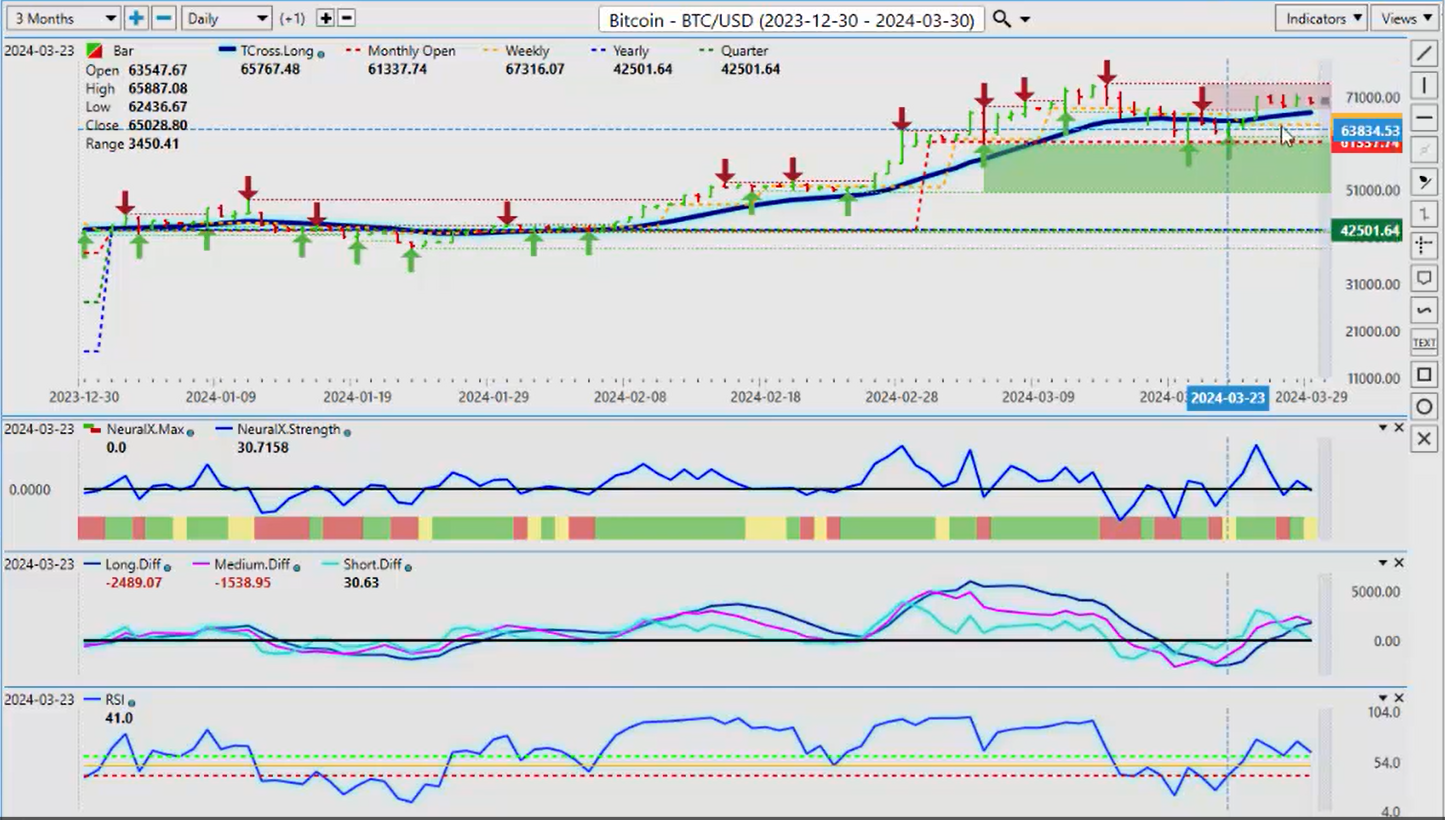Open the Daily interval dropdown

tap(228, 18)
